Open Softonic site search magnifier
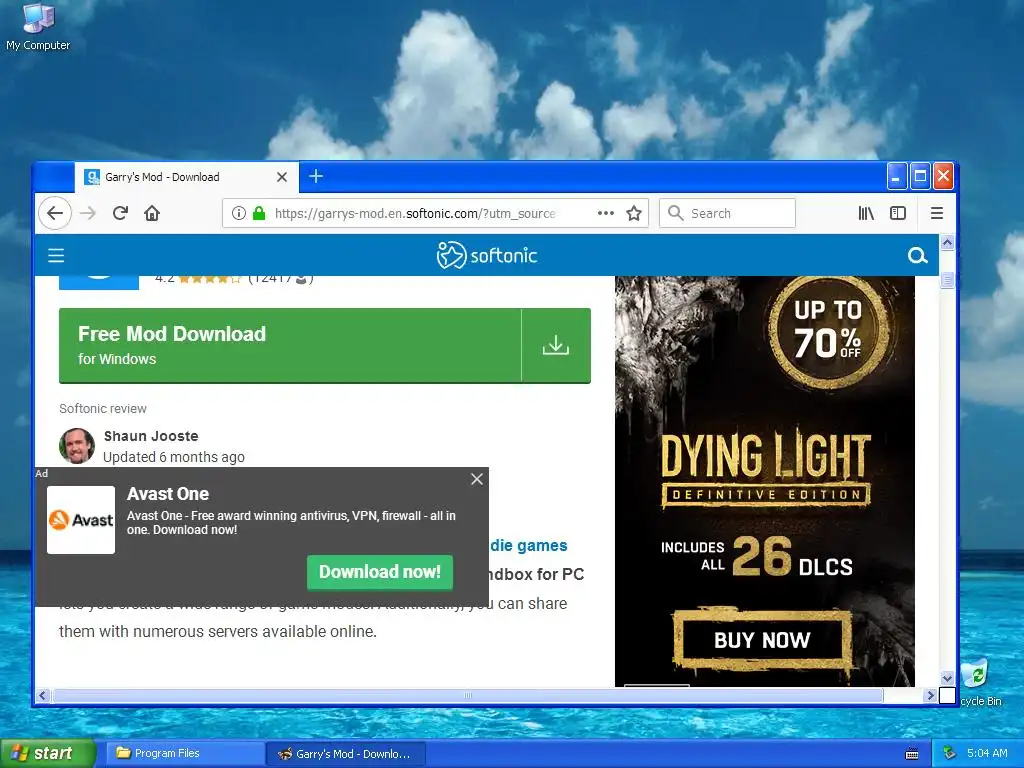Screen dimensions: 1024x768 click(918, 255)
